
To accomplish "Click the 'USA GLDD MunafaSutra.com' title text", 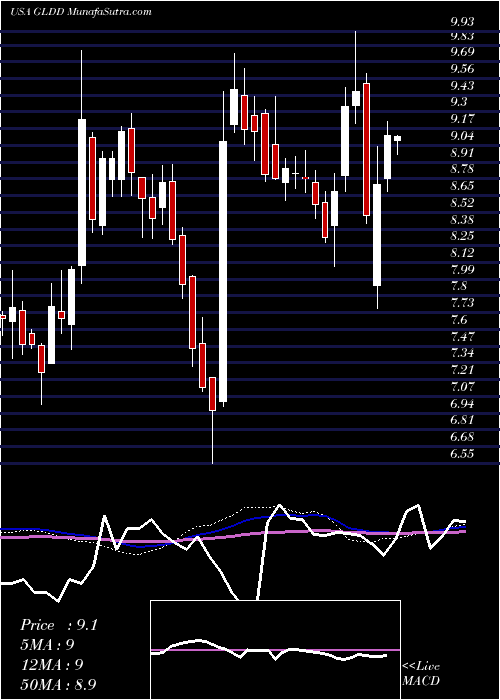I will (x=80, y=11).
